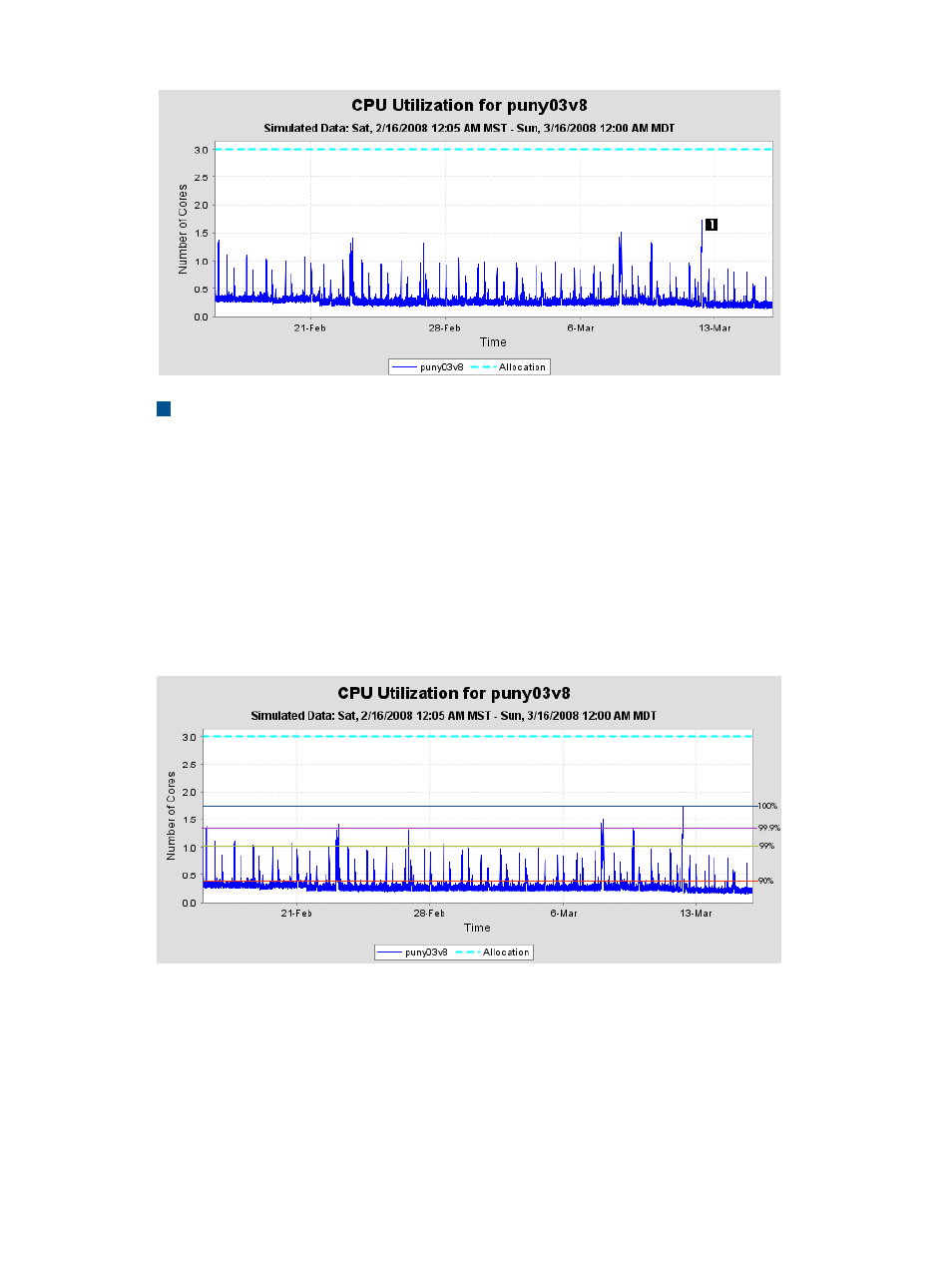Select the bottom chart title CPU Utilization for puny03v8
The image size is (952, 1268).
(454, 693)
